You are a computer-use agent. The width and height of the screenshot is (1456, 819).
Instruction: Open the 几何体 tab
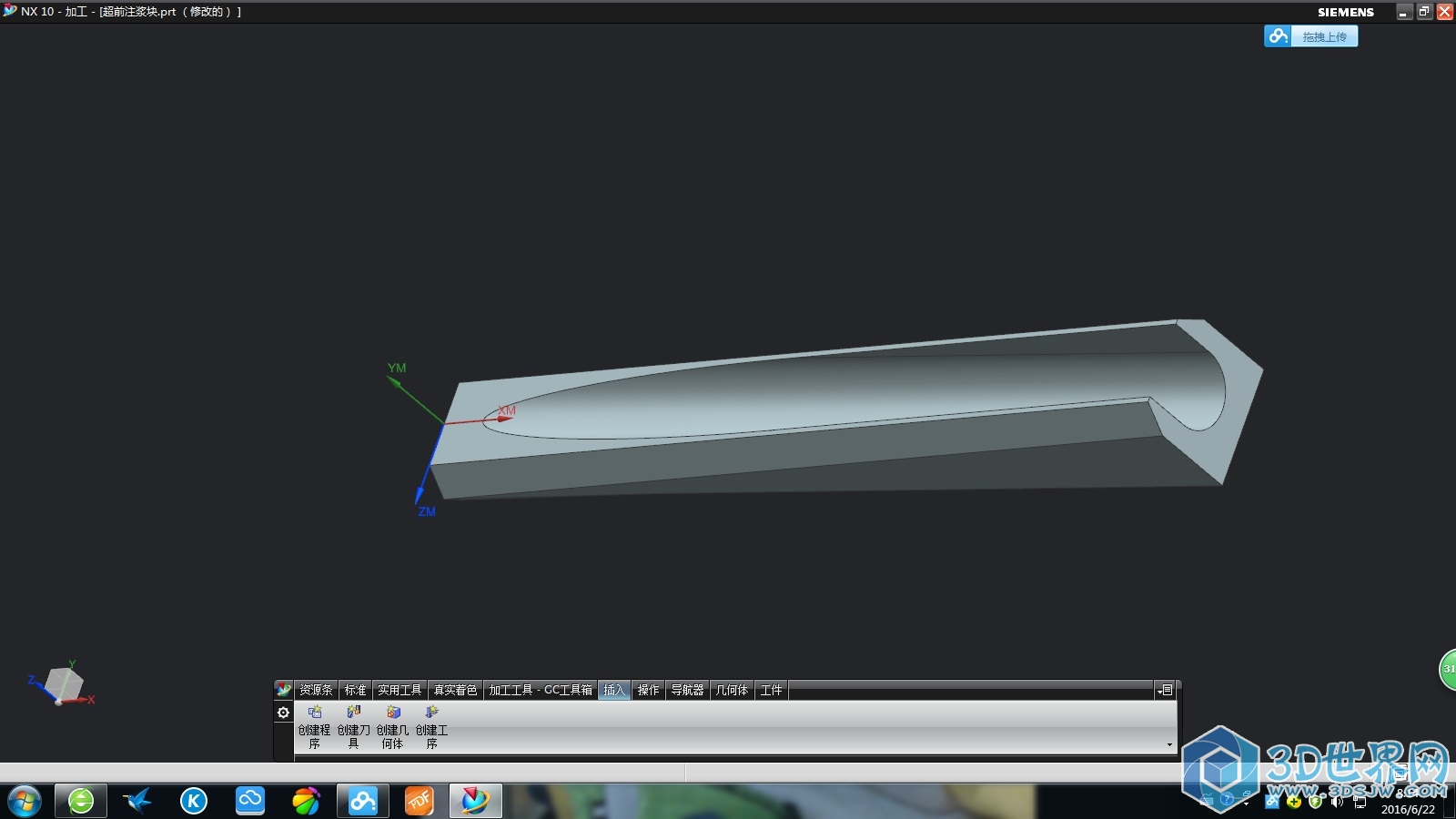coord(732,691)
